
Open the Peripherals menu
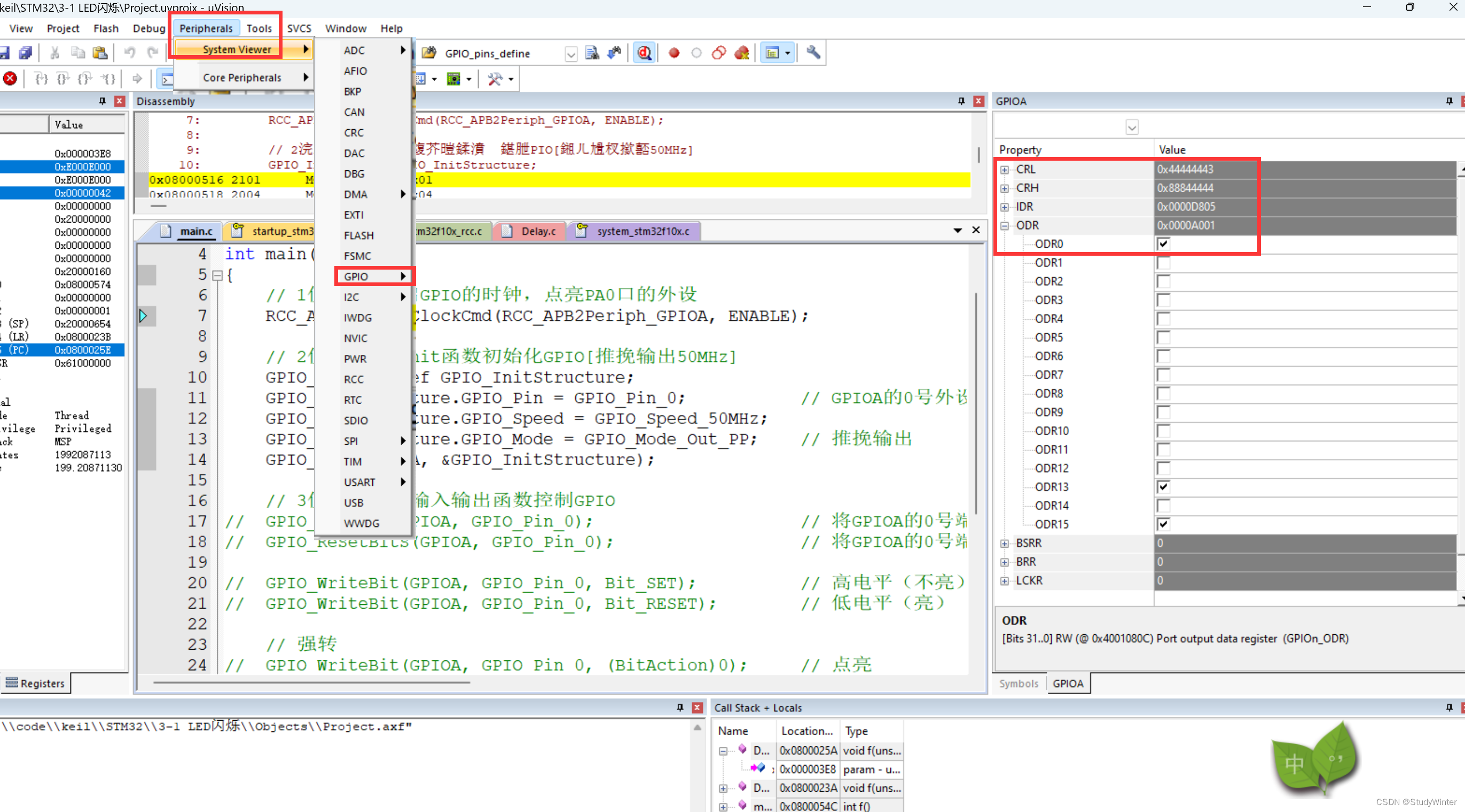click(206, 28)
